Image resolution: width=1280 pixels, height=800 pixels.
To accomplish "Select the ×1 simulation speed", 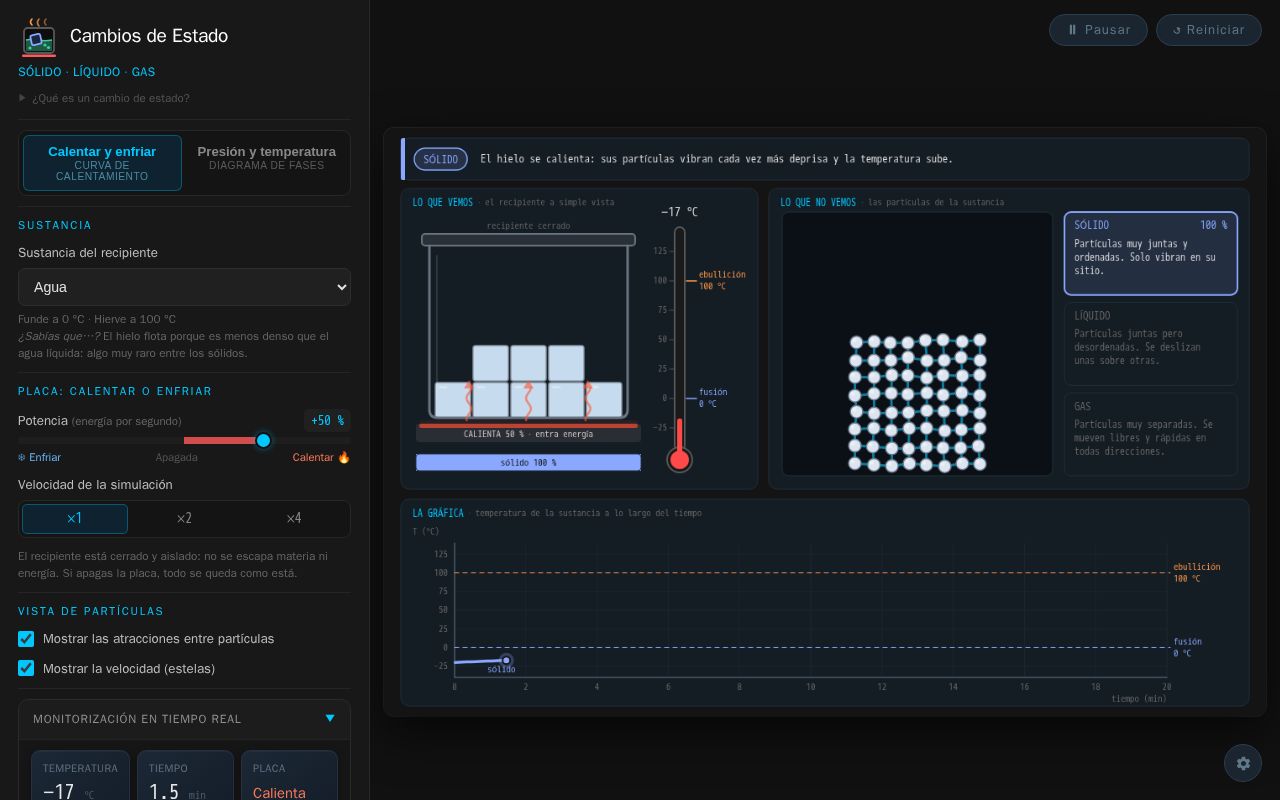I will 75,519.
